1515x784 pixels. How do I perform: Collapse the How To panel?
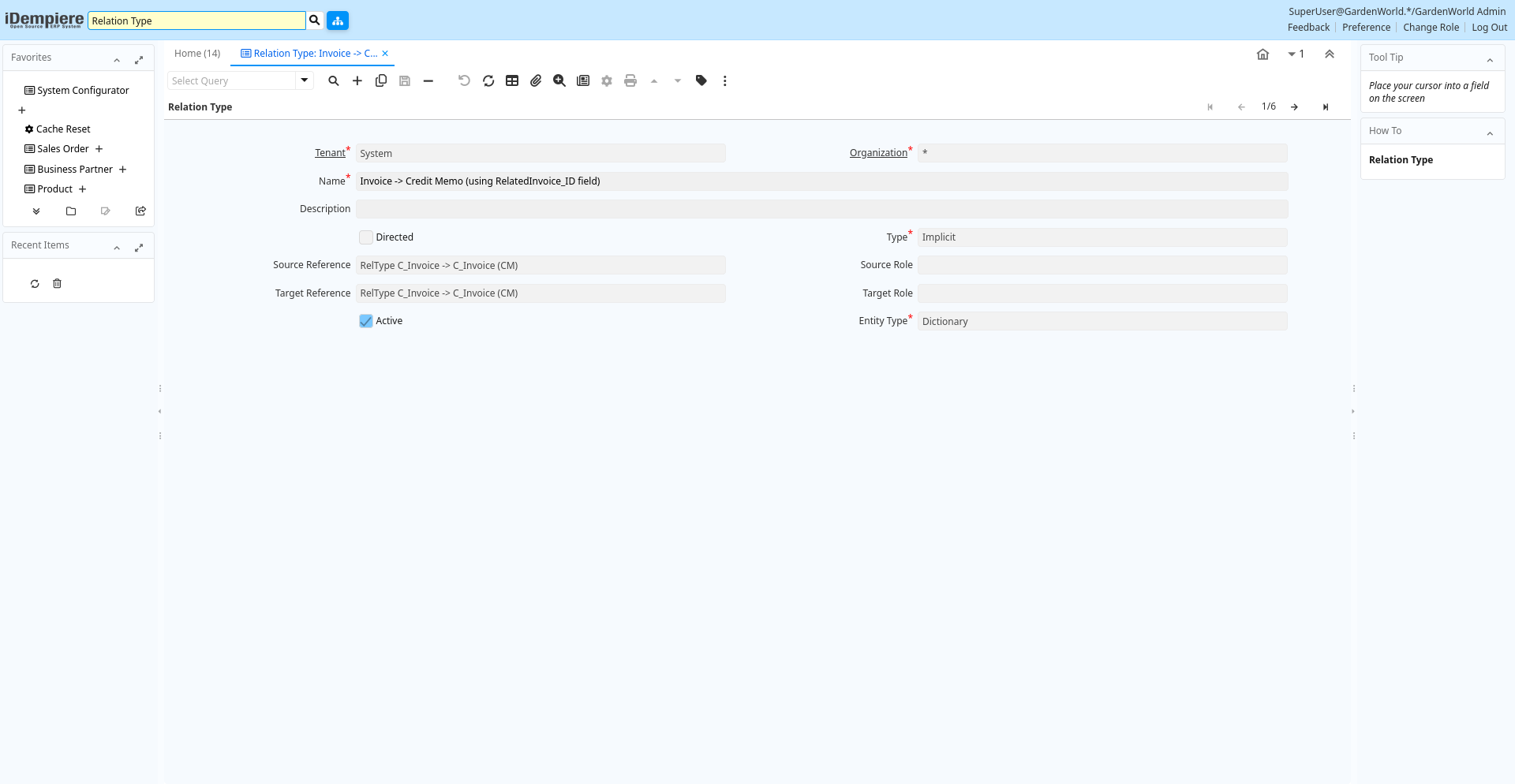(x=1490, y=133)
